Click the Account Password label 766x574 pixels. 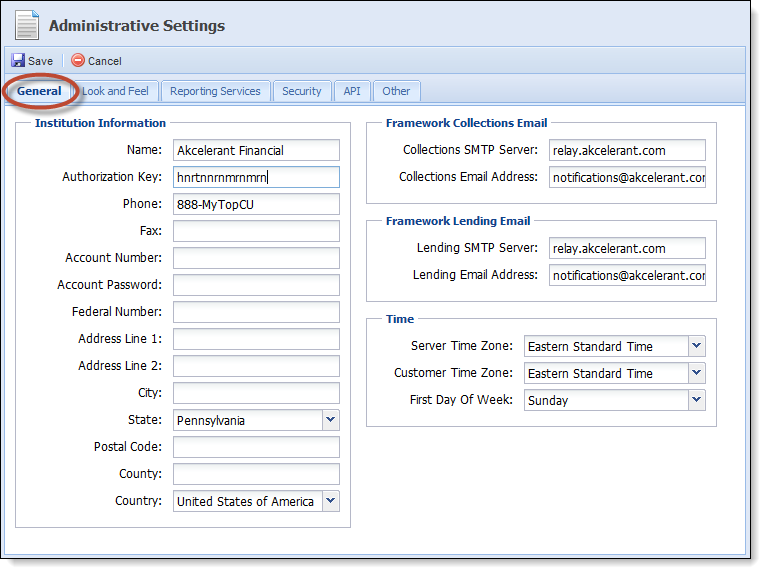click(109, 285)
